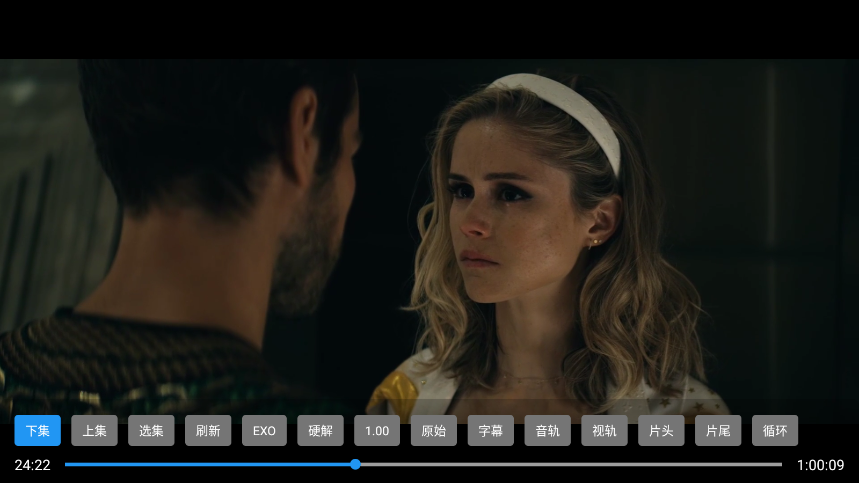The width and height of the screenshot is (859, 483).
Task: Click the blue seek bar handle
Action: tap(356, 464)
